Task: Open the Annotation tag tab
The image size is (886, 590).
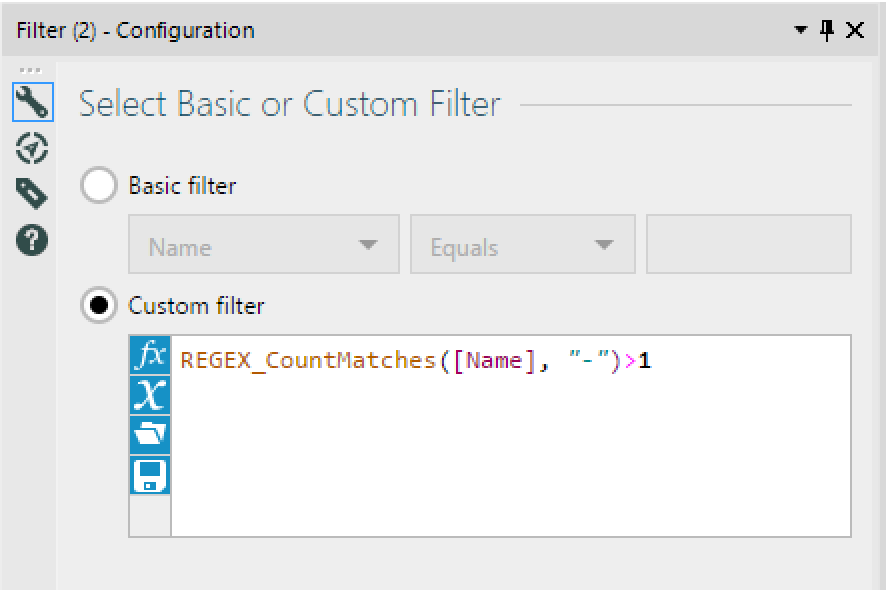Action: click(x=33, y=194)
